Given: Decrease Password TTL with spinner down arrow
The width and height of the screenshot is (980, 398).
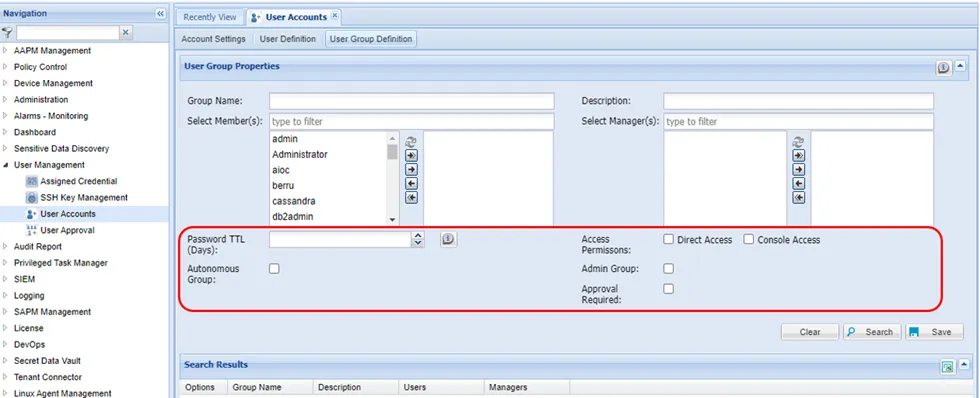Looking at the screenshot, I should pos(418,243).
